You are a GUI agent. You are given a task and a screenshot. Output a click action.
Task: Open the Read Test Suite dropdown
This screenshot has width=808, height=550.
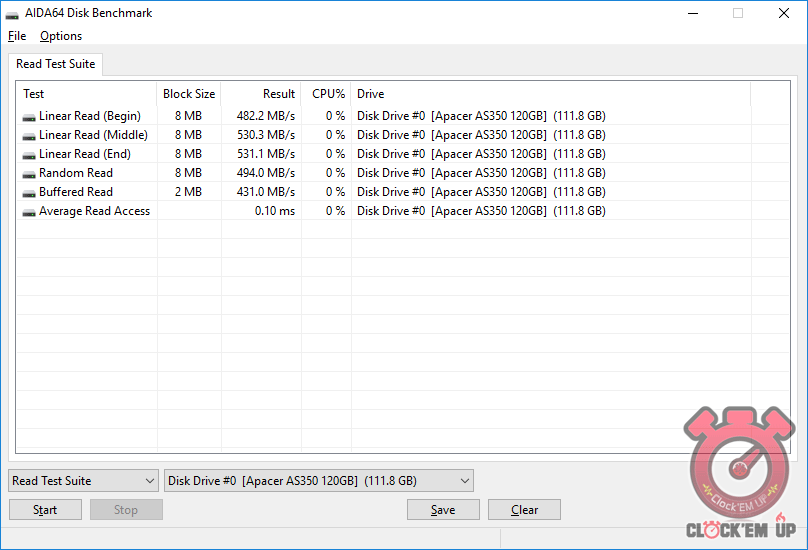pyautogui.click(x=83, y=481)
